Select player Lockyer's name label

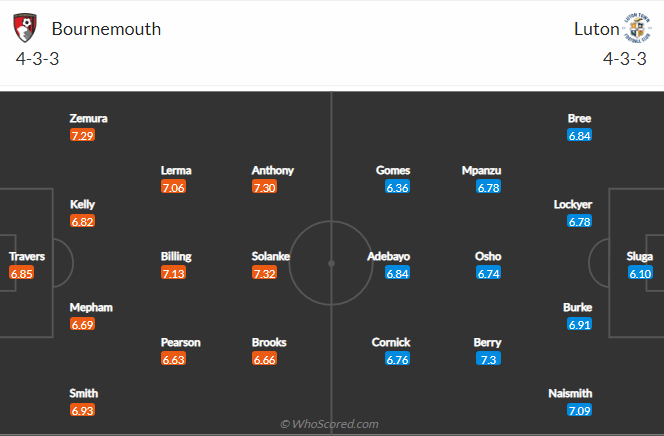pos(573,204)
